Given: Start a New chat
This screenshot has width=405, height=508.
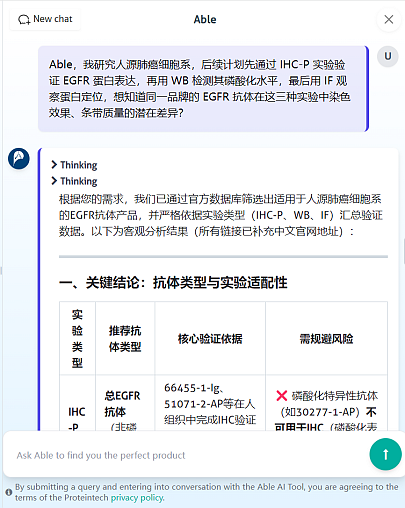Looking at the screenshot, I should click(x=45, y=19).
